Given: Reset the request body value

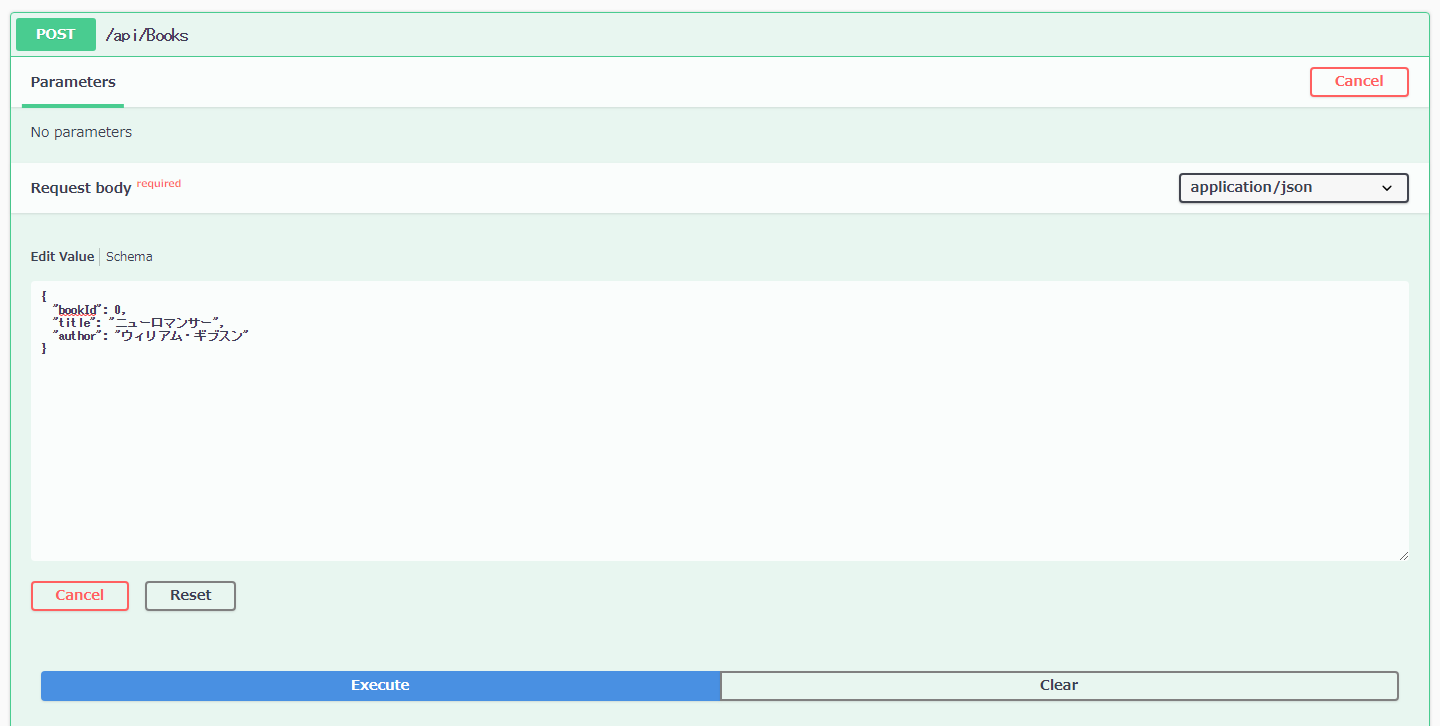Looking at the screenshot, I should 190,596.
